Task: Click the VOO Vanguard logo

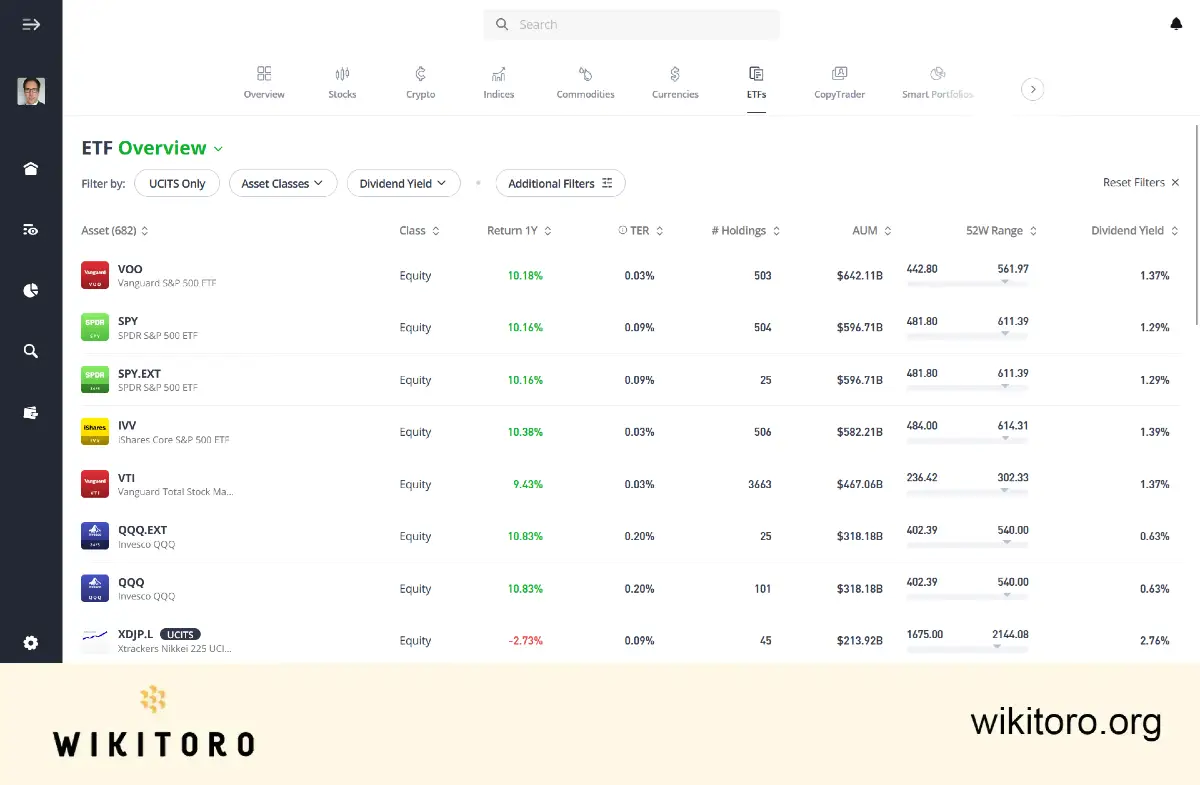Action: [95, 275]
